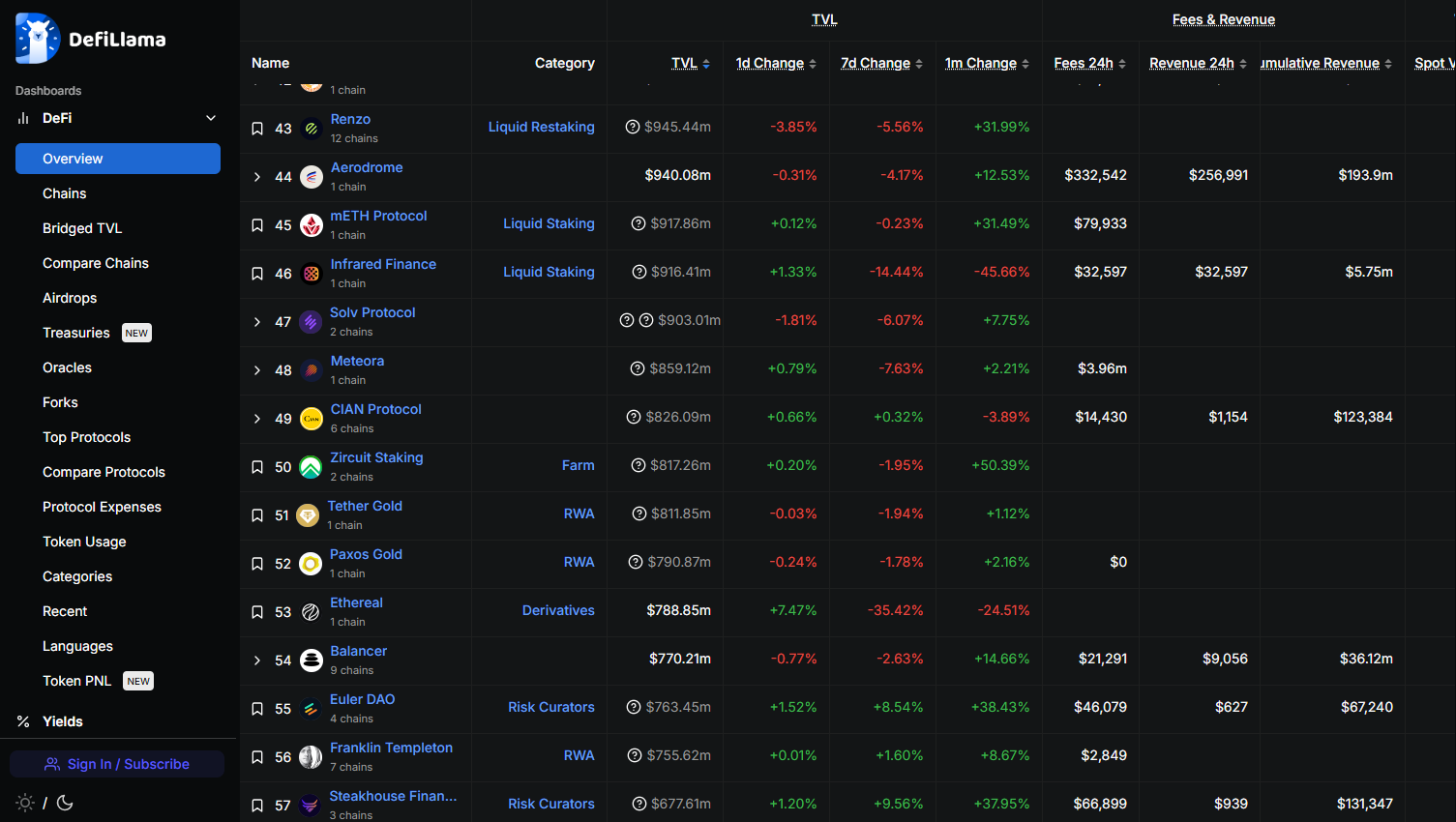Click the Meteora logo icon

point(312,370)
